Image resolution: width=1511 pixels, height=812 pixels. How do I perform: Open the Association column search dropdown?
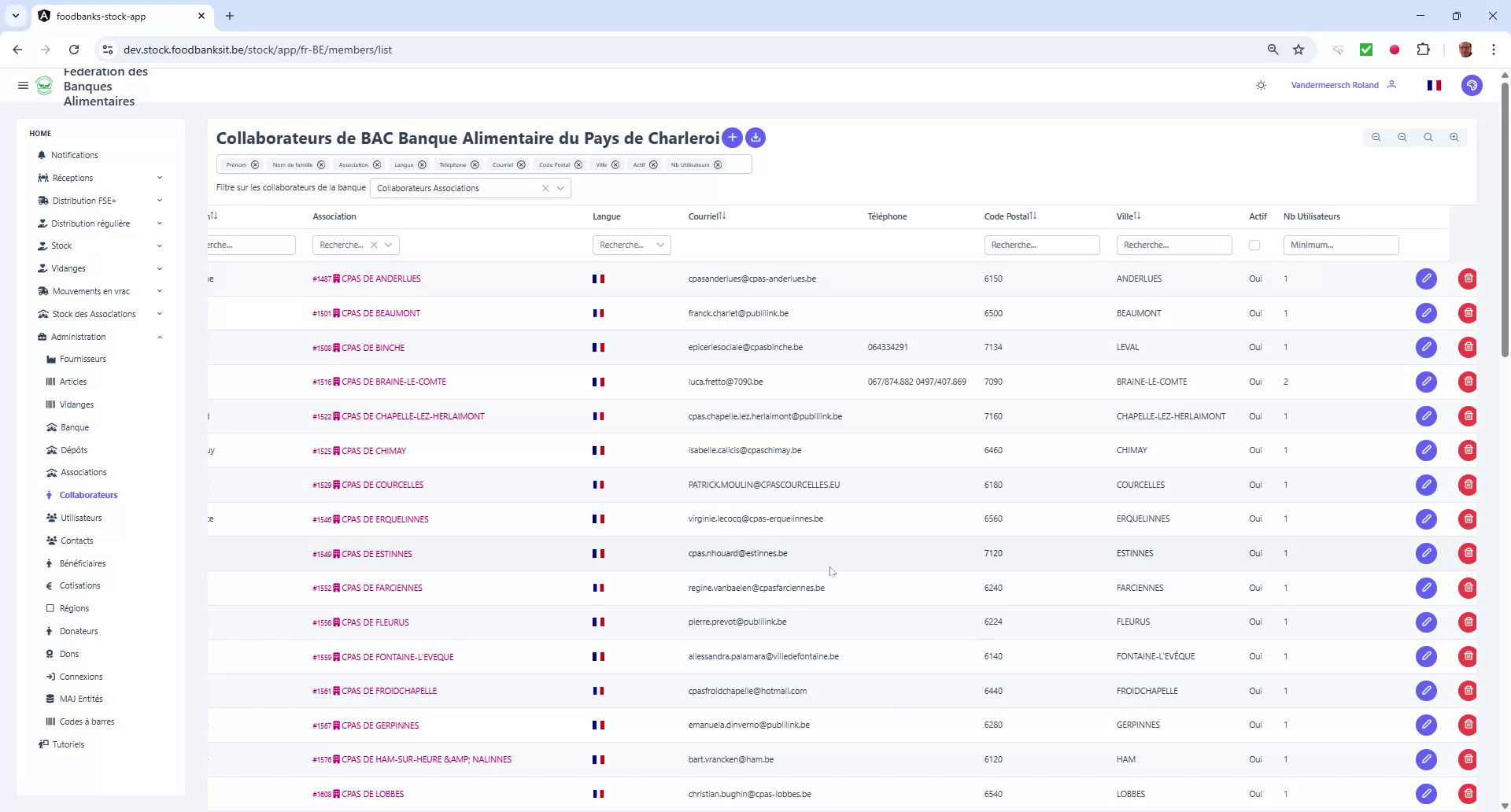388,245
